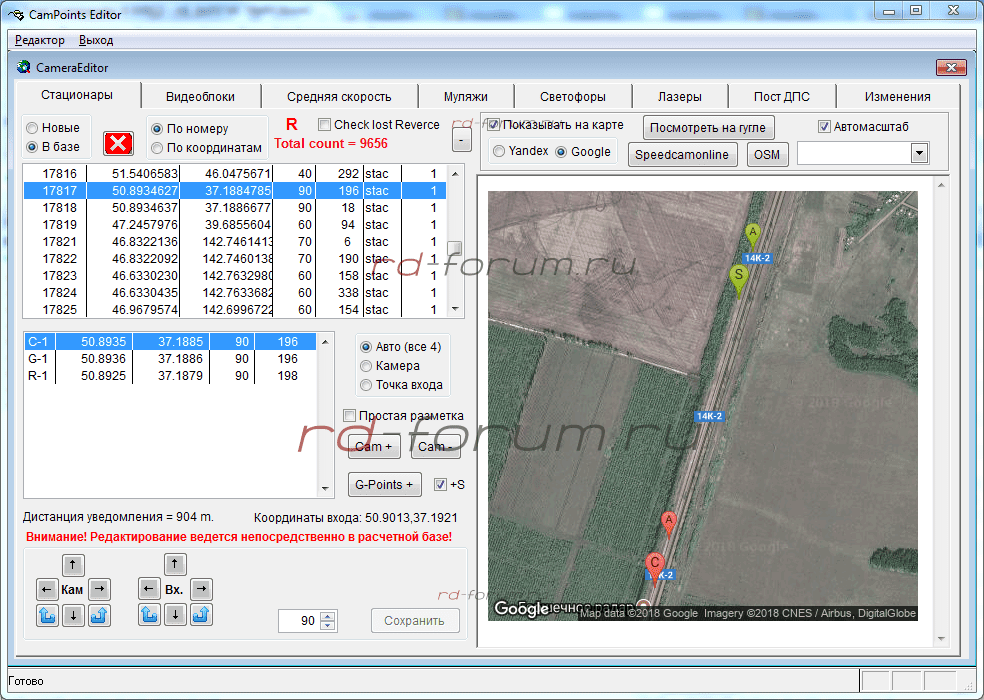Viewport: 984px width, 700px height.
Task: Move the camera up with the Кам up arrow
Action: pyautogui.click(x=73, y=564)
